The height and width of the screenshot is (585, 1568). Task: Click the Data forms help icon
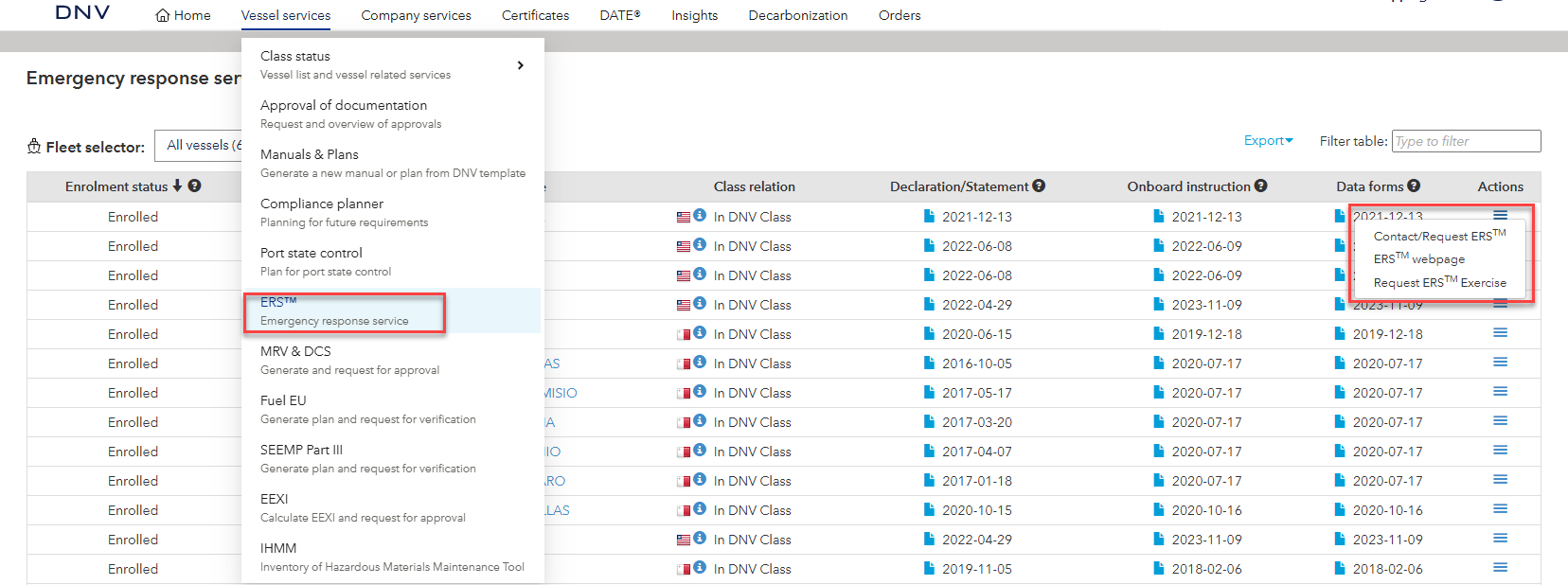(x=1414, y=186)
